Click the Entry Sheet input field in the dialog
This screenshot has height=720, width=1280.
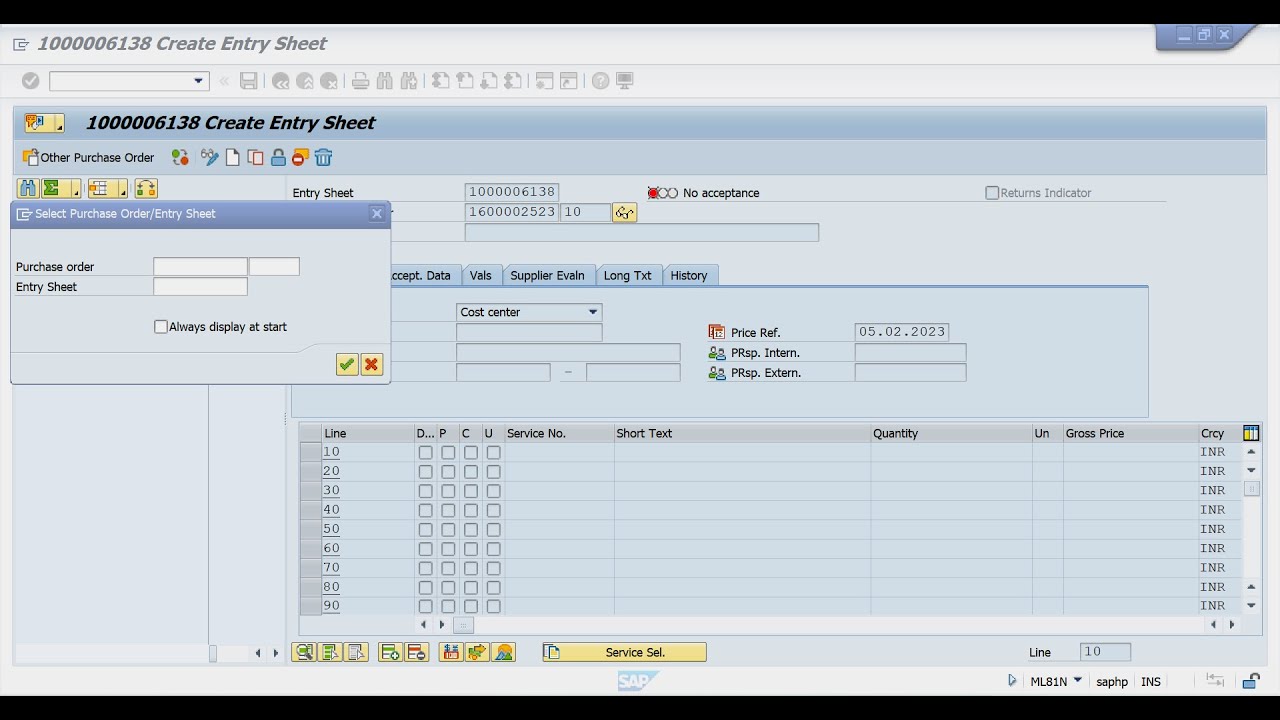coord(200,287)
